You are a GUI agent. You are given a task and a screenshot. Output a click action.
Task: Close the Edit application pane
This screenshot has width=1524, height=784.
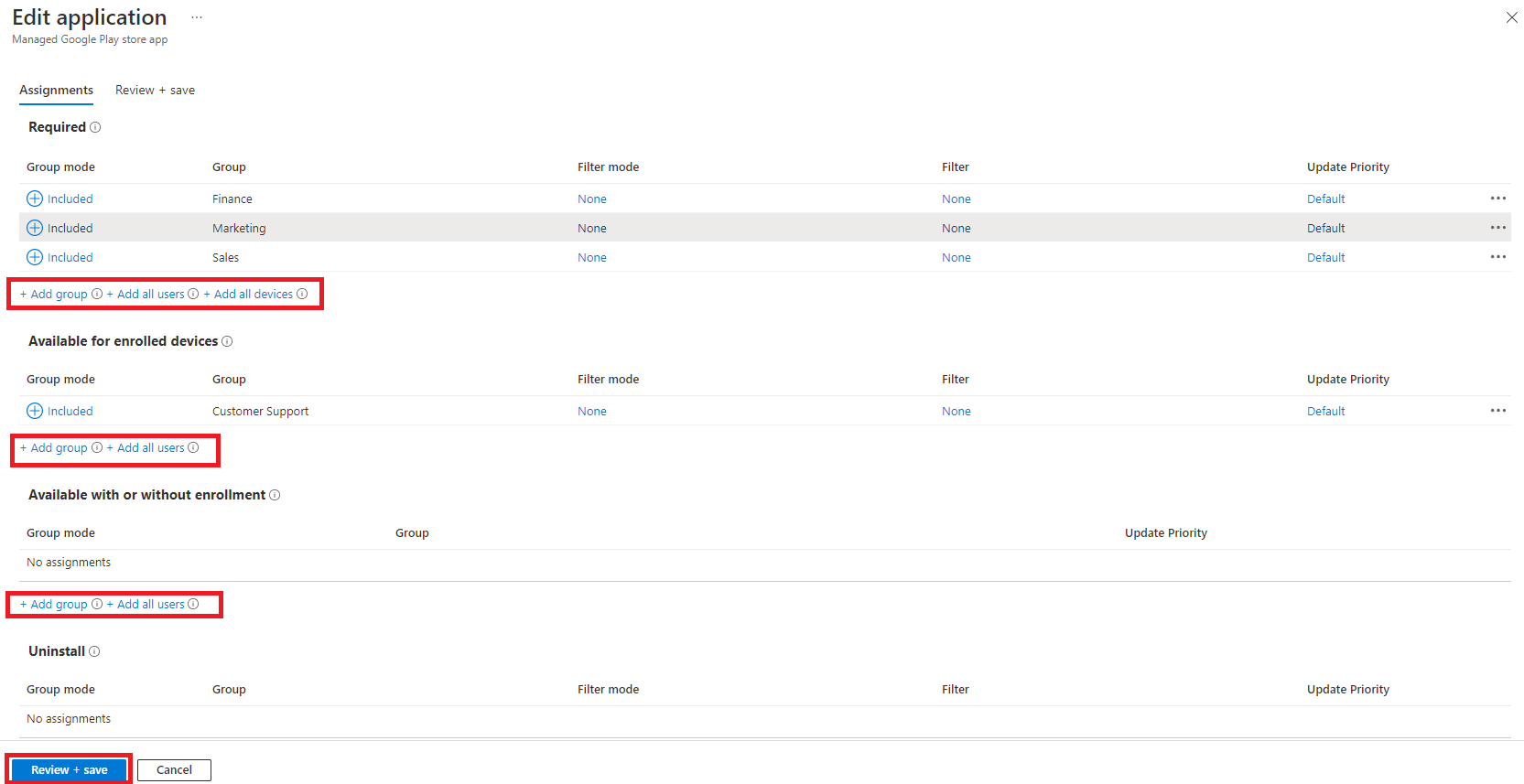click(1511, 17)
